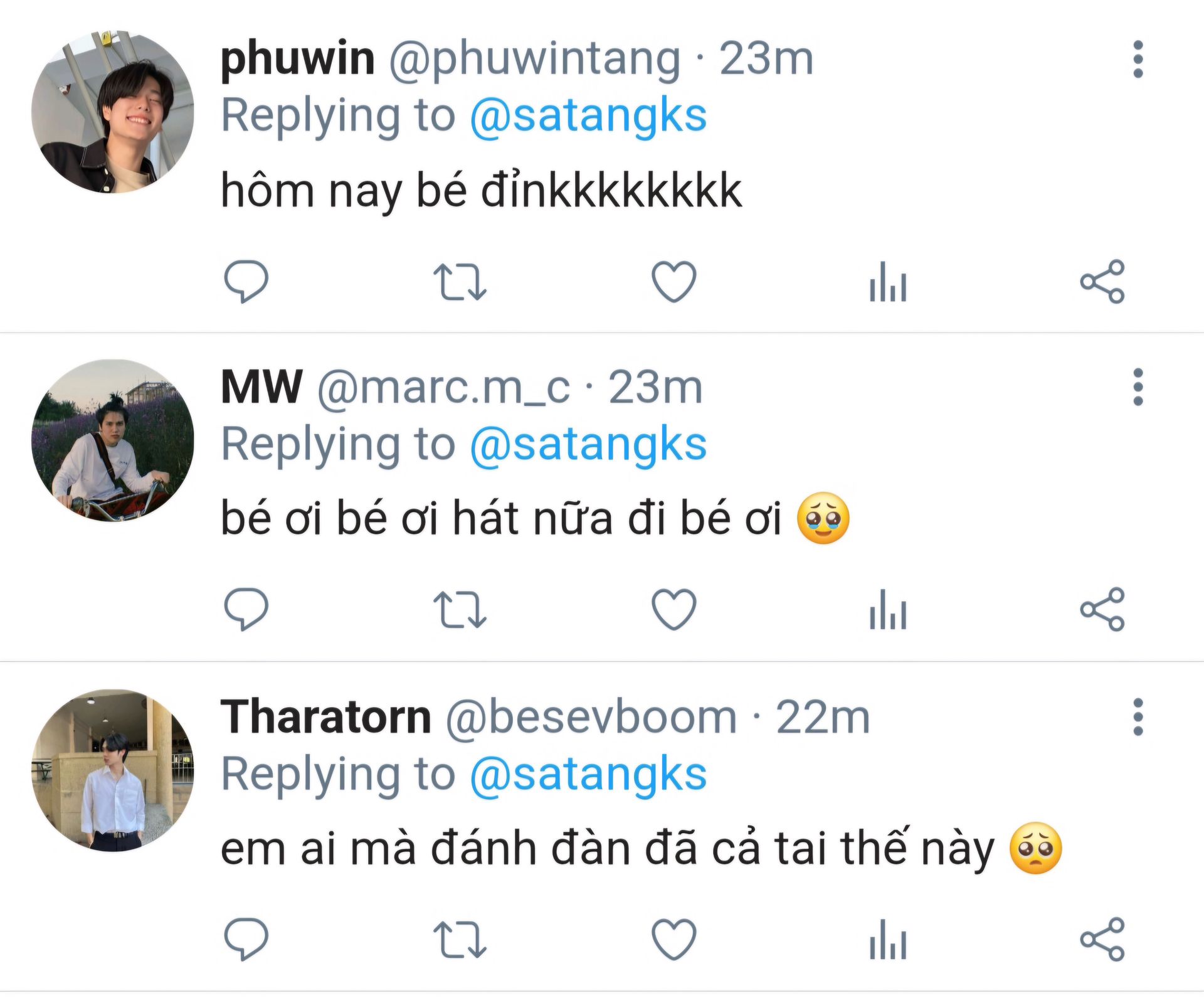
Task: Like the tweet from MW
Action: click(674, 609)
